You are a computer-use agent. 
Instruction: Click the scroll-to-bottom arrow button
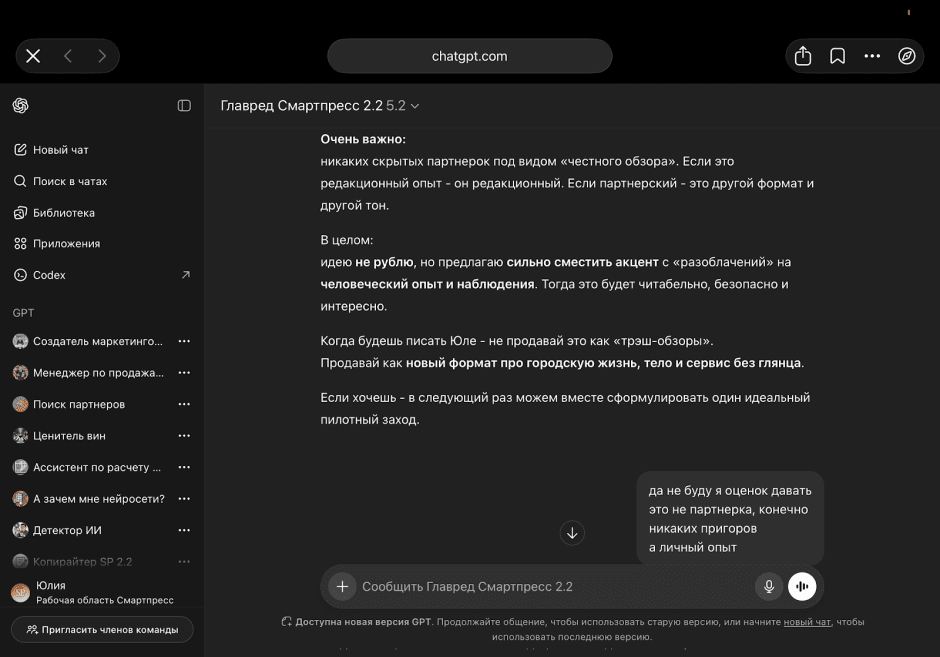pyautogui.click(x=573, y=533)
